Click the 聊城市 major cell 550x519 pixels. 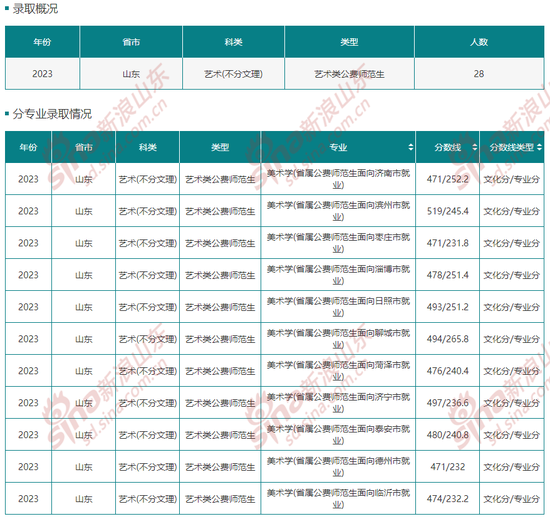[338, 339]
